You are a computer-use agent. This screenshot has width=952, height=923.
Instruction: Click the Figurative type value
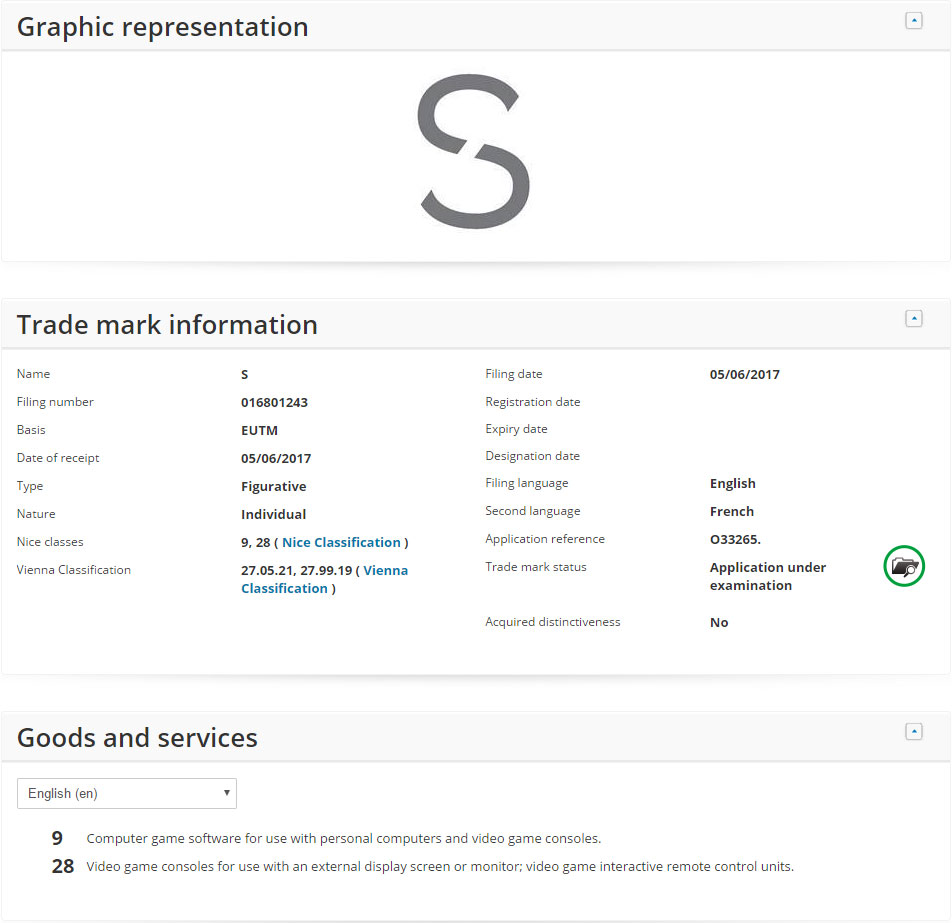(x=273, y=486)
